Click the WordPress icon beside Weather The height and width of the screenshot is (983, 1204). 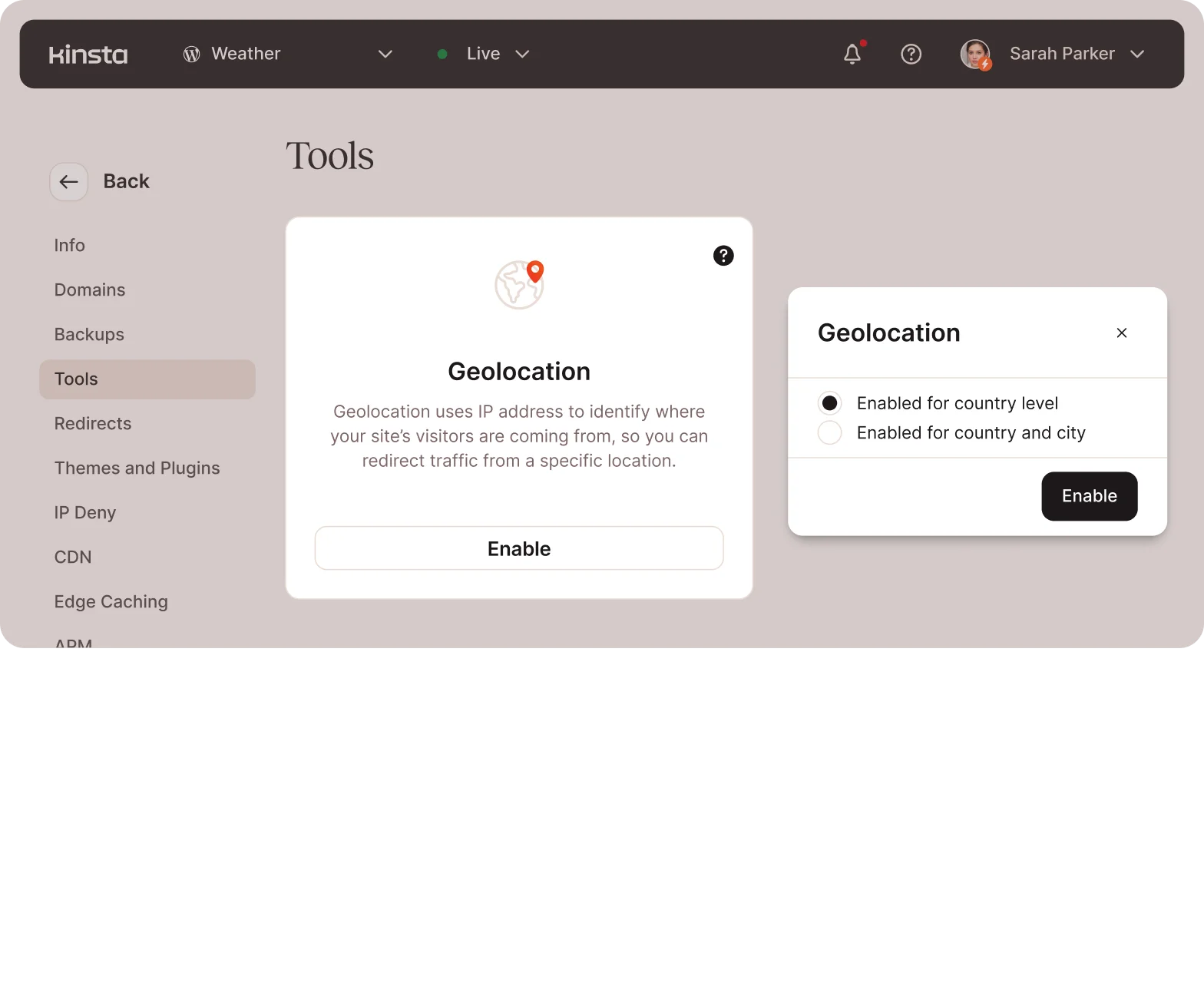coord(191,54)
